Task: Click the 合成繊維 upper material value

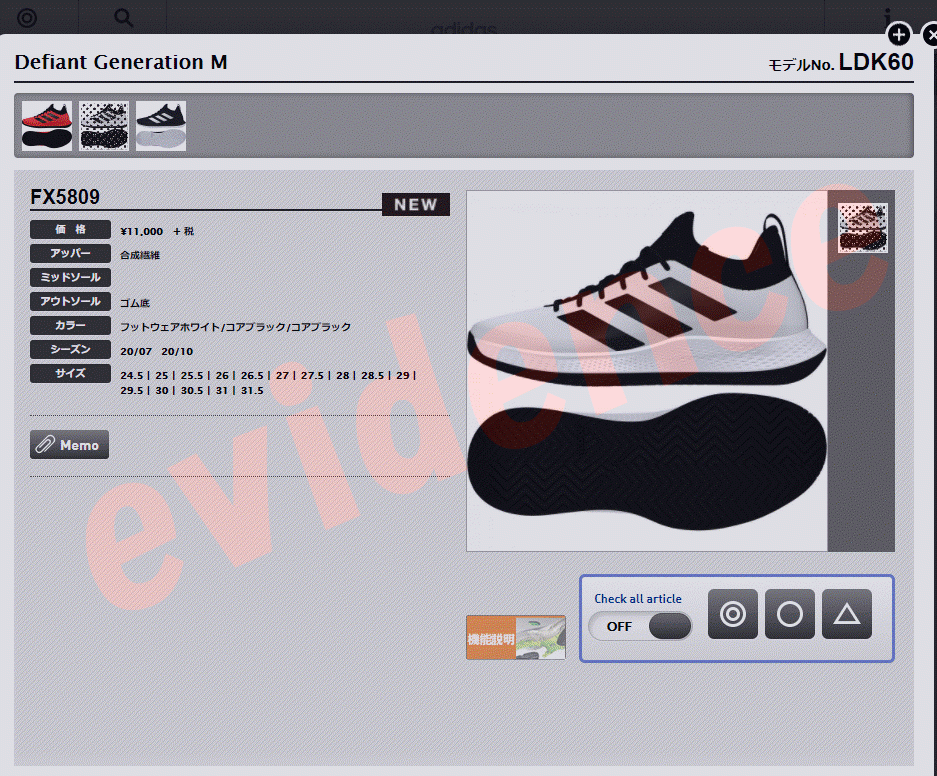Action: click(x=140, y=255)
